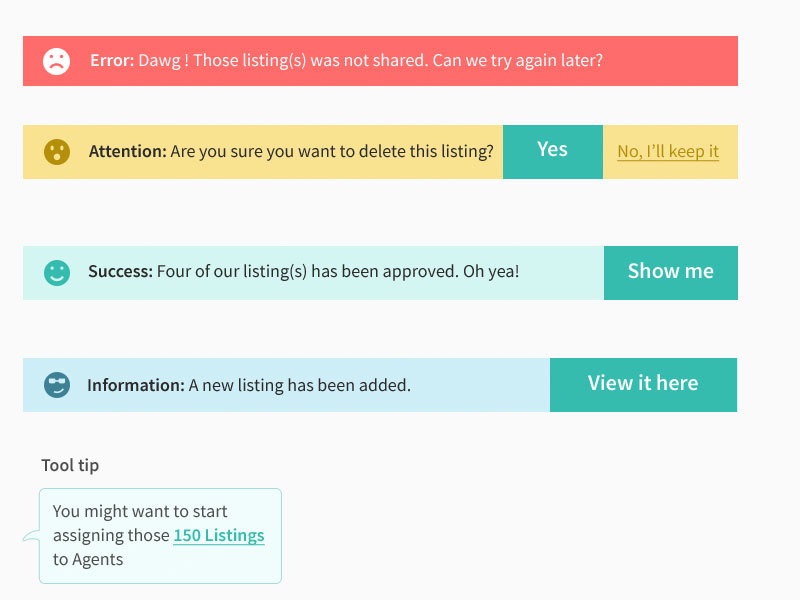Click View it here on the information banner

click(x=643, y=385)
